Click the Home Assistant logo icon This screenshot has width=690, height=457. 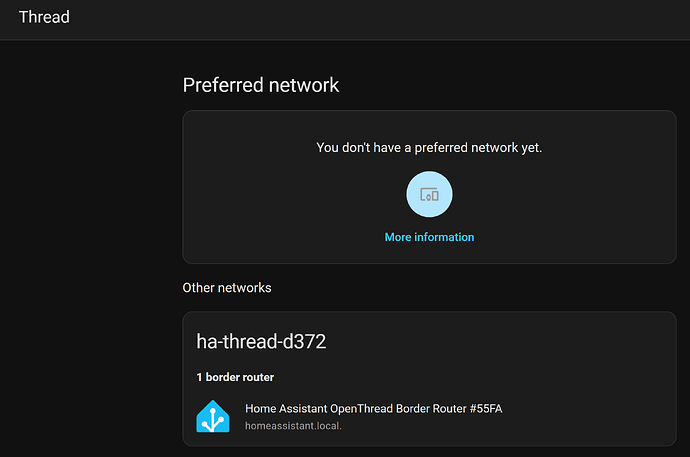[x=213, y=416]
